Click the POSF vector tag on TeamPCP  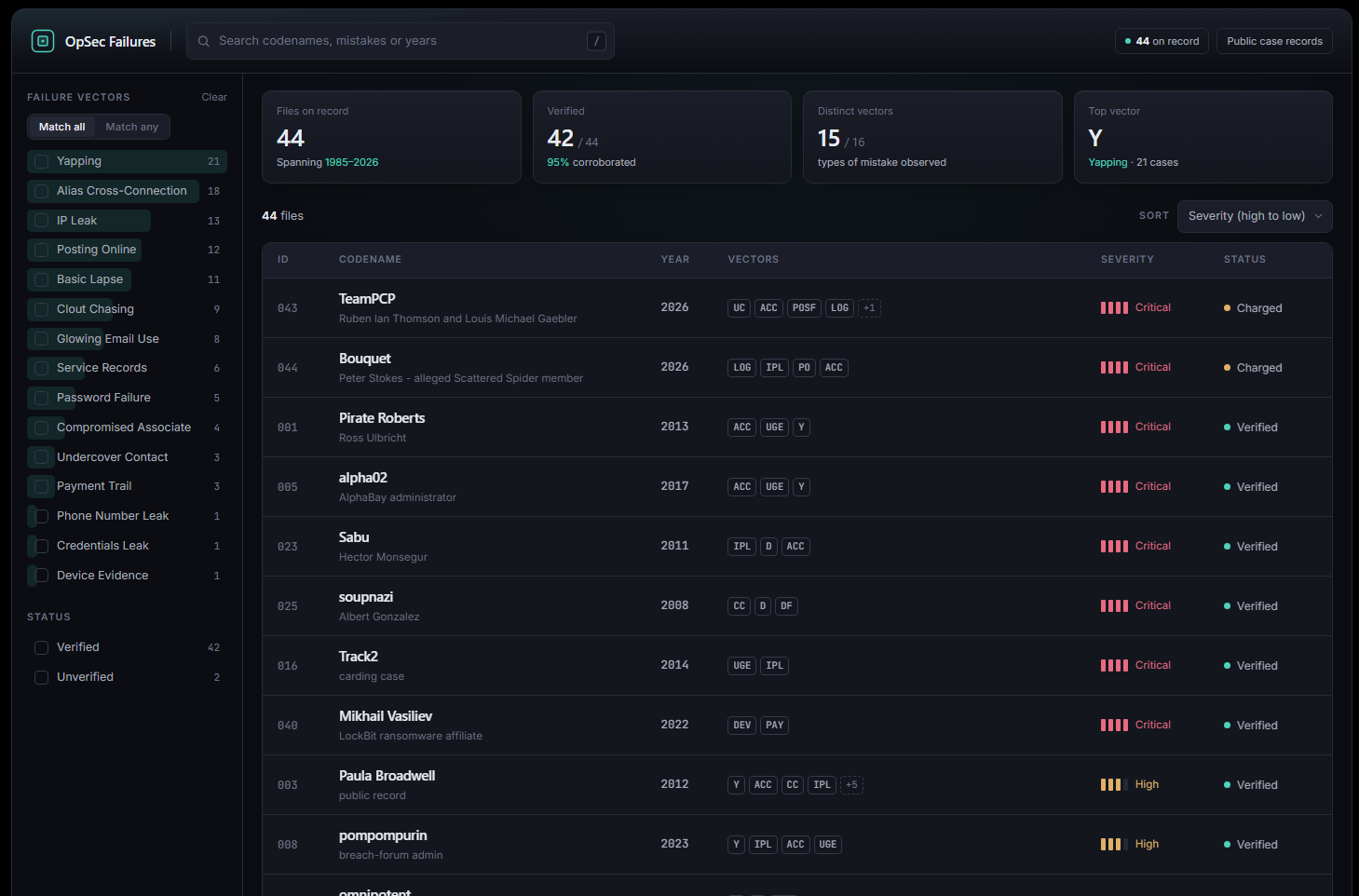pyautogui.click(x=804, y=308)
